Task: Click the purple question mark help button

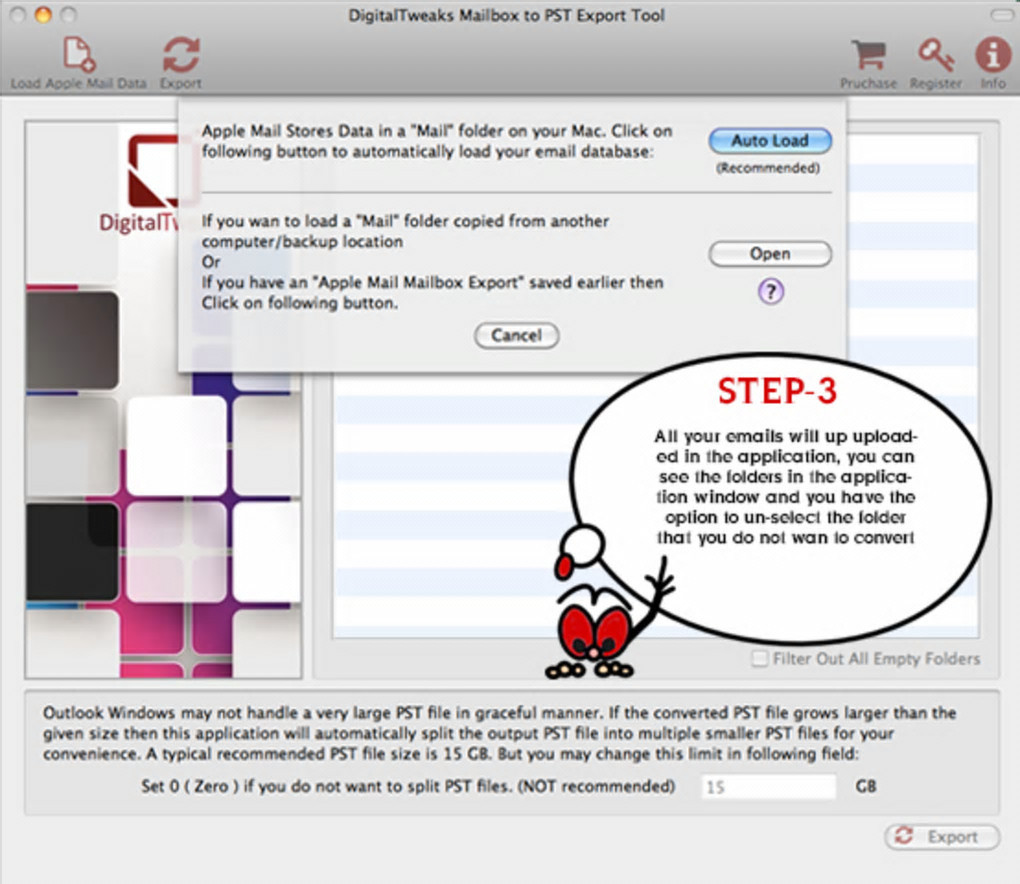Action: (771, 291)
